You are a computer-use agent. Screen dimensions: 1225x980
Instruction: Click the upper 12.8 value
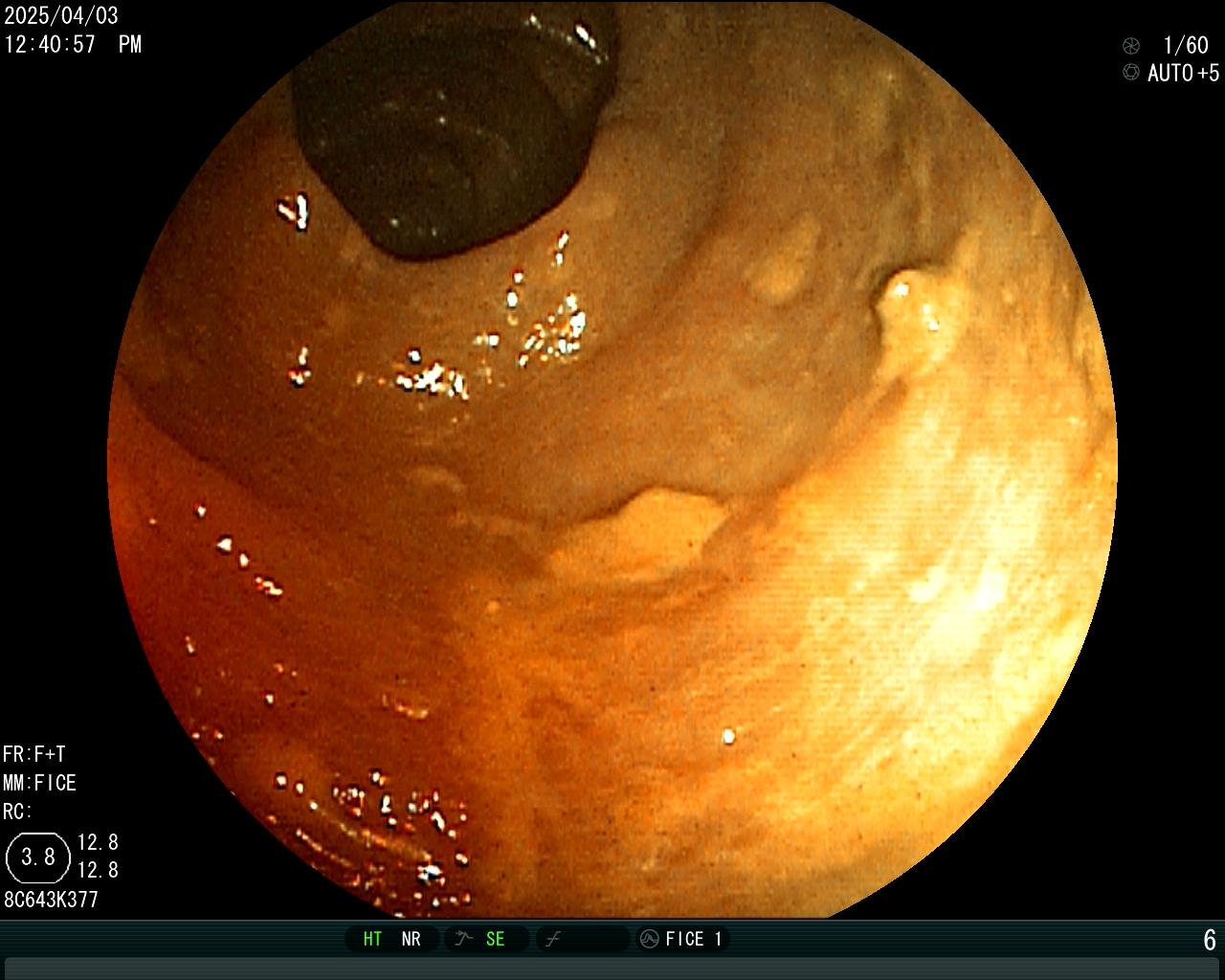coord(98,842)
